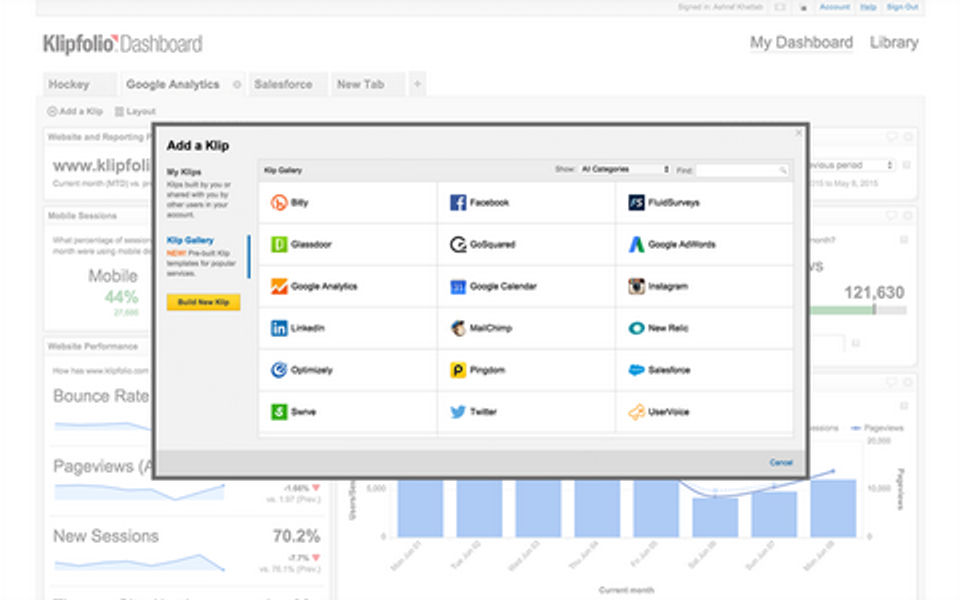Click the Mon Jun 08 chart bar
Viewport: 960px width, 600px height.
click(x=833, y=508)
